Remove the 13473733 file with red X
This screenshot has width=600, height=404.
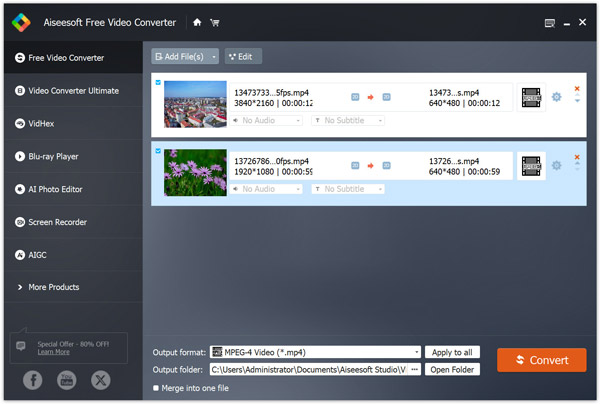[x=577, y=88]
